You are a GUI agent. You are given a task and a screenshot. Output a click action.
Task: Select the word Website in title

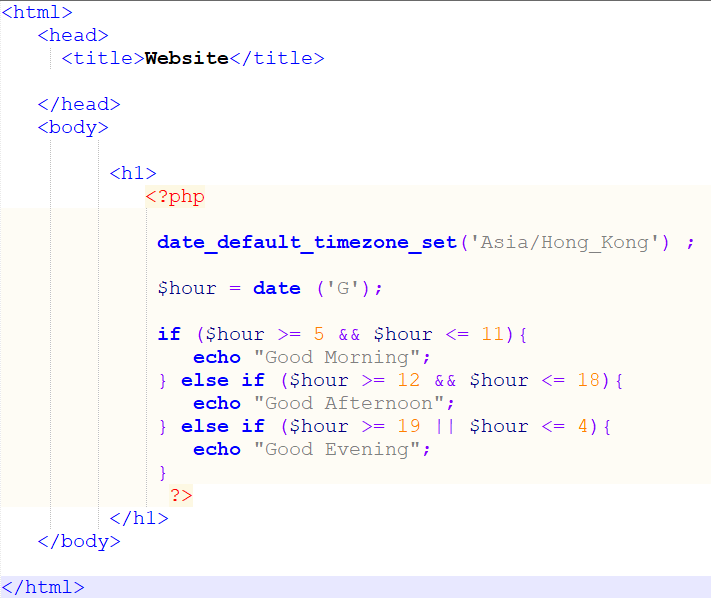(187, 58)
